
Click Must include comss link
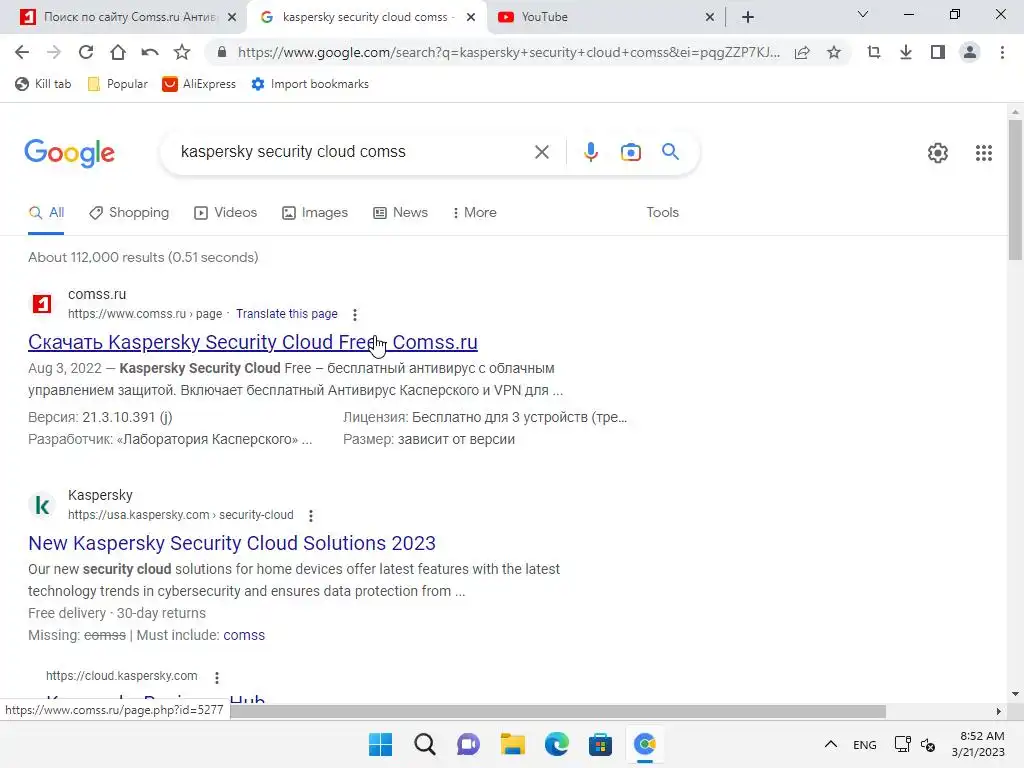click(244, 635)
